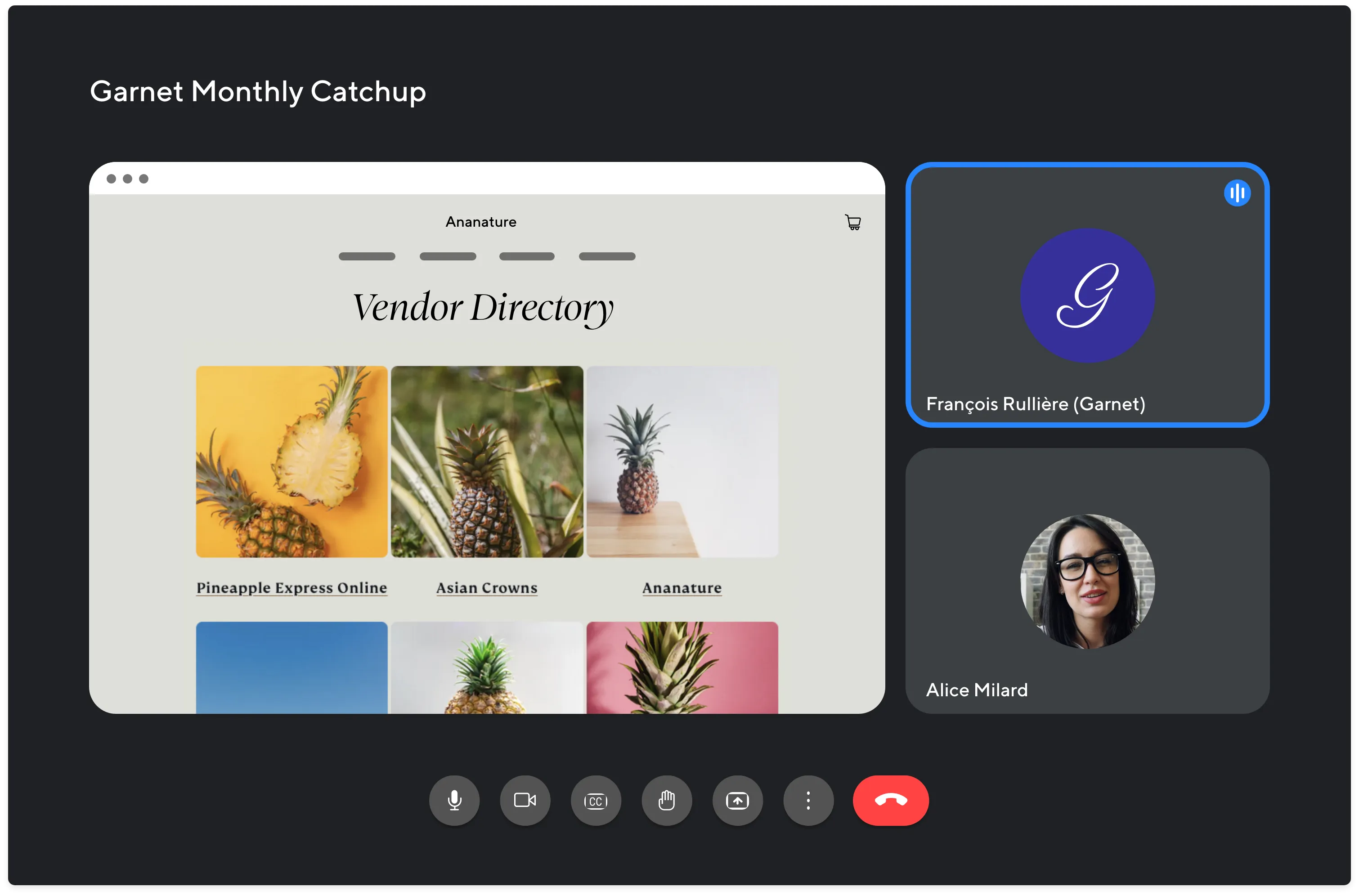Screen dimensions: 1359x896
Task: Click the camera icon
Action: [x=525, y=801]
